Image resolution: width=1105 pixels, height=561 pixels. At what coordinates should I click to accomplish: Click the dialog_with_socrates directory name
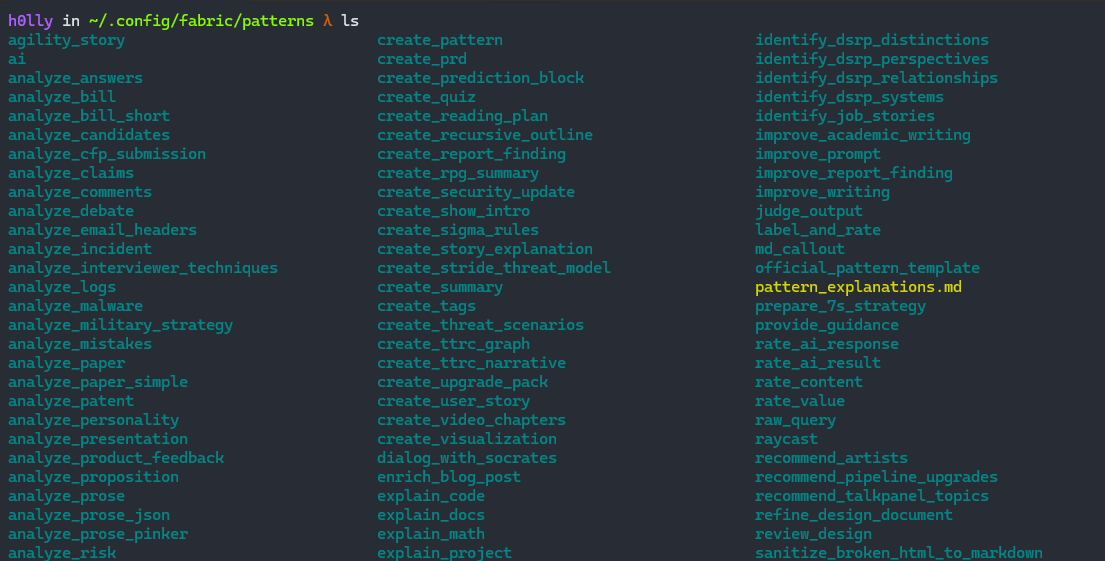tap(467, 458)
